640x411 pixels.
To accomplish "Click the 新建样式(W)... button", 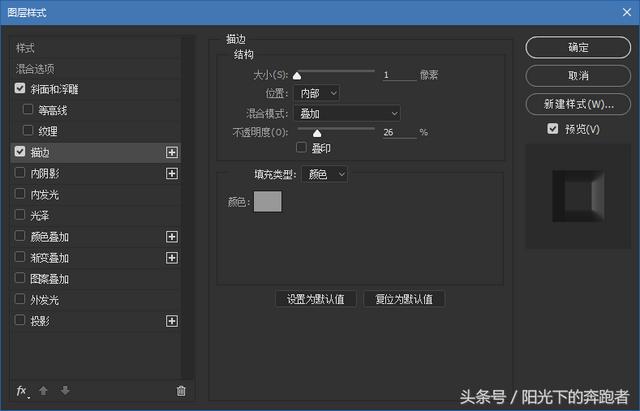I will coord(578,104).
